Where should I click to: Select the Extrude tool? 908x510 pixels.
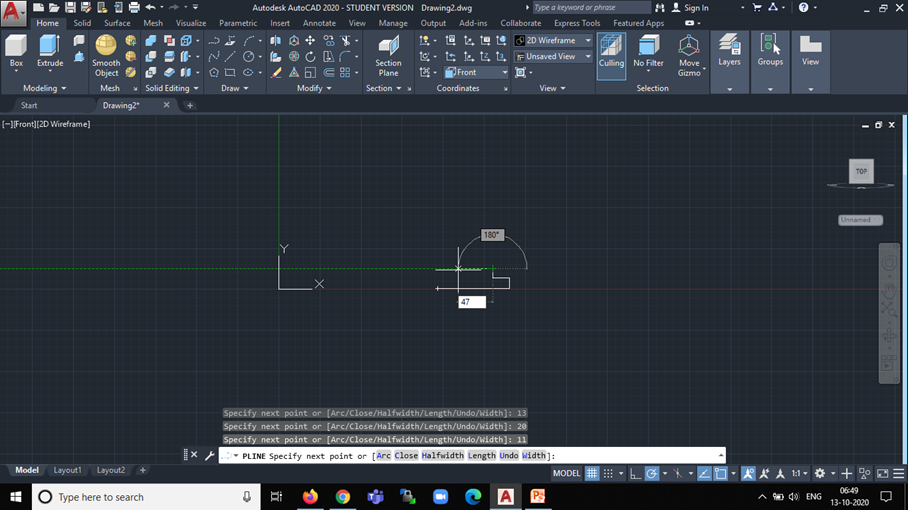pos(50,52)
